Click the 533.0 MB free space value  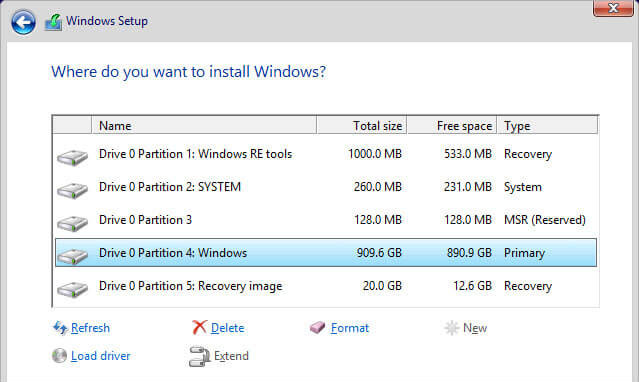(x=468, y=154)
